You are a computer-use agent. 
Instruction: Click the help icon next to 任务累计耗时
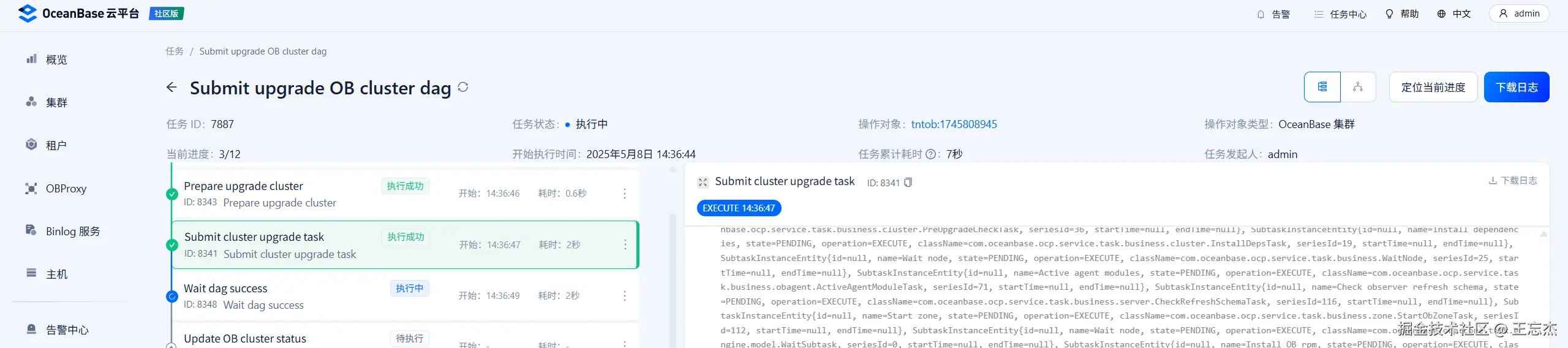pyautogui.click(x=930, y=154)
